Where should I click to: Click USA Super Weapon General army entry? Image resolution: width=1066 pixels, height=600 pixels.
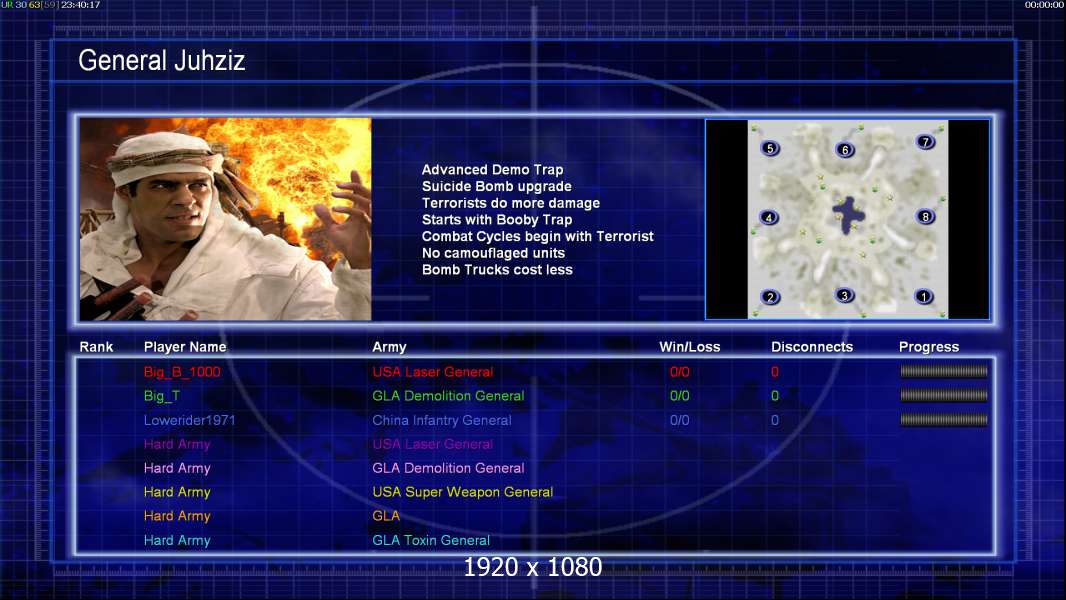click(462, 491)
